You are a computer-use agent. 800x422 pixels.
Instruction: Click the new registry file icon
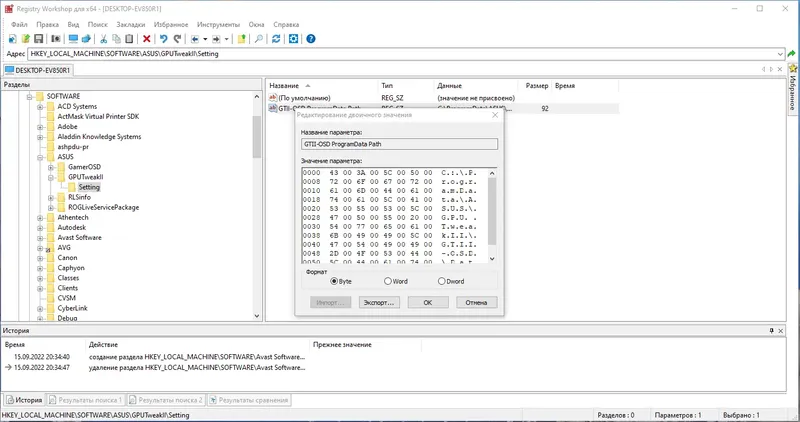(12, 39)
